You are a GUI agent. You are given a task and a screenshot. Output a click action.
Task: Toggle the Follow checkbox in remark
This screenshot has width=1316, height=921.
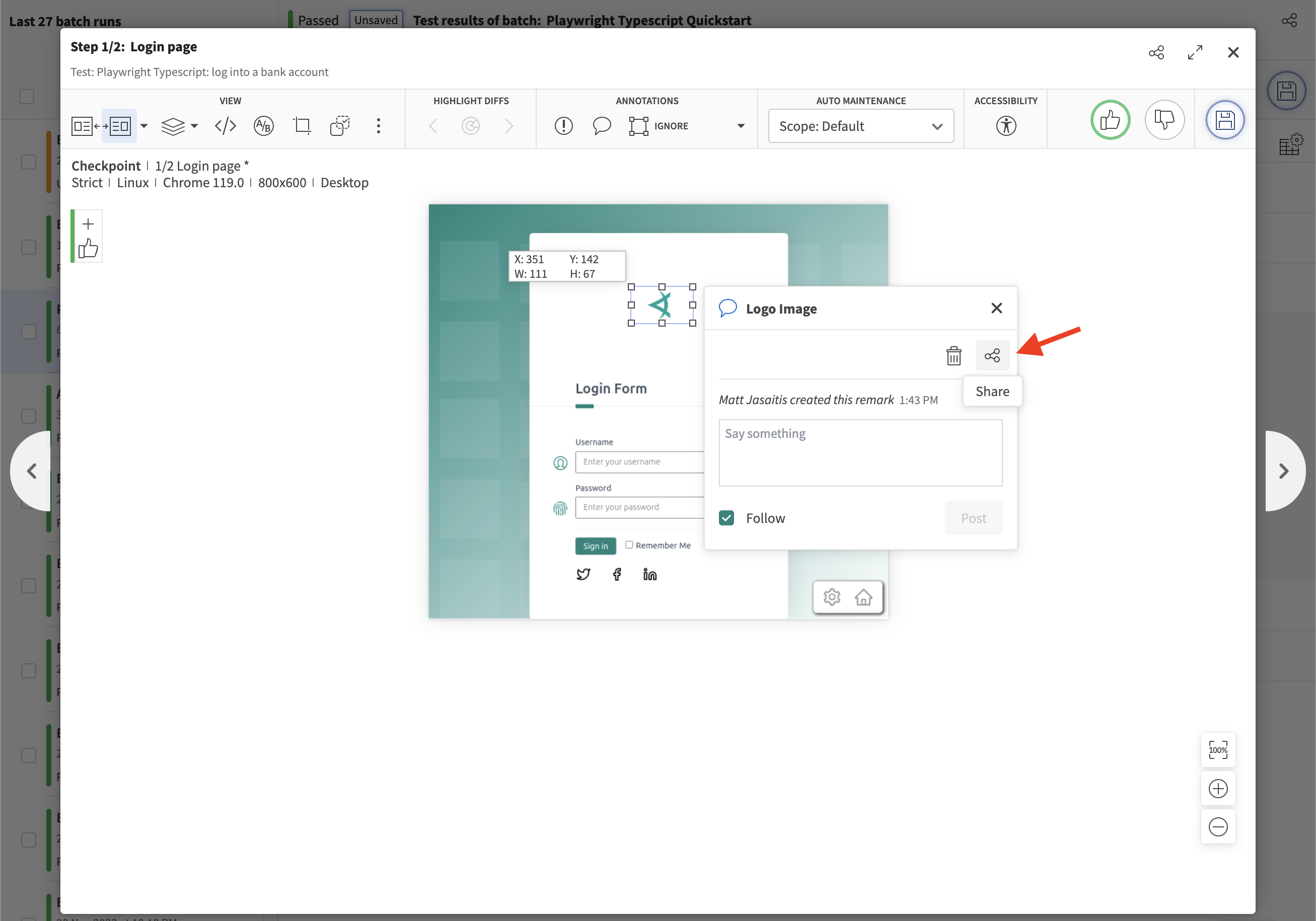point(727,518)
